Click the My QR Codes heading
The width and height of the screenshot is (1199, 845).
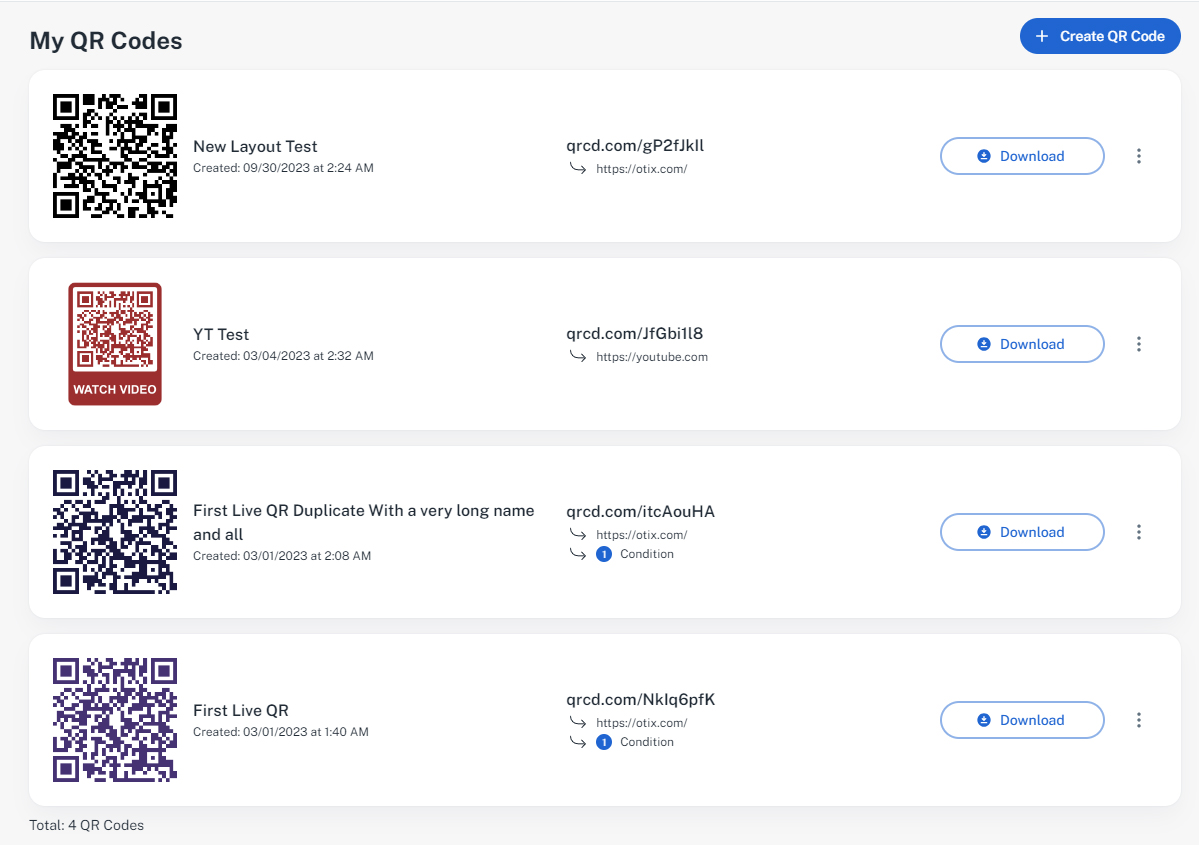click(105, 40)
